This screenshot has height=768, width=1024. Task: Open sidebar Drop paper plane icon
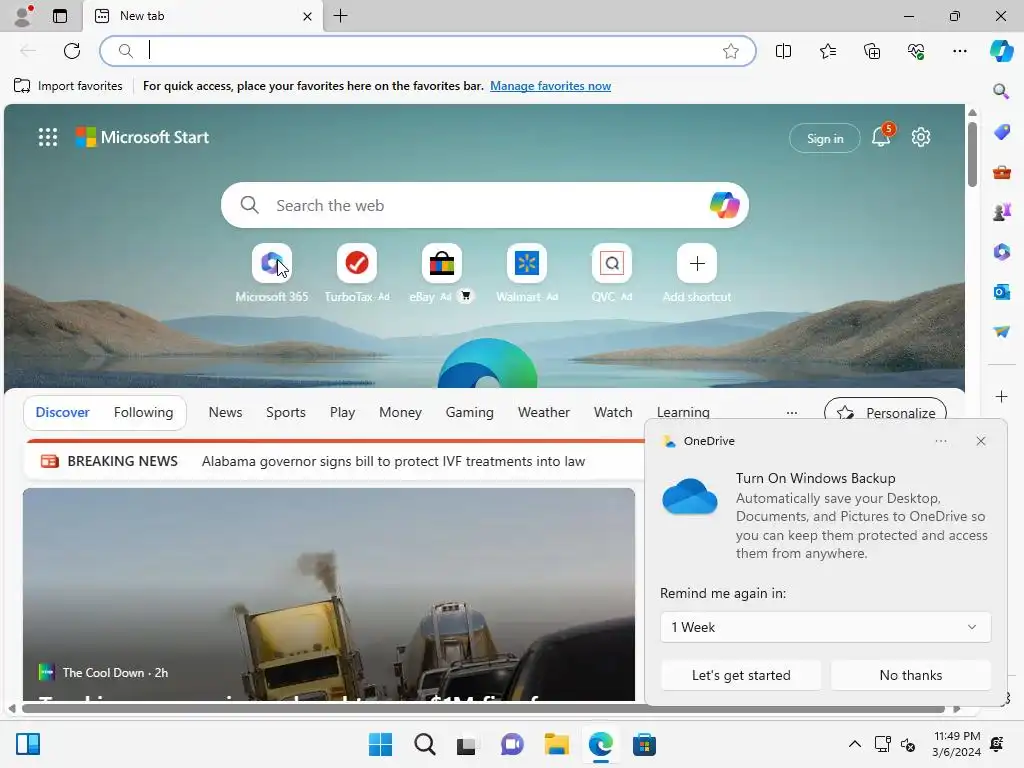tap(1002, 332)
